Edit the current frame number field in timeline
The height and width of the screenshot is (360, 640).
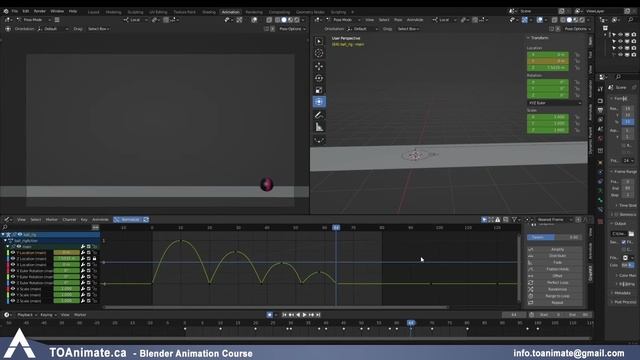pos(514,315)
